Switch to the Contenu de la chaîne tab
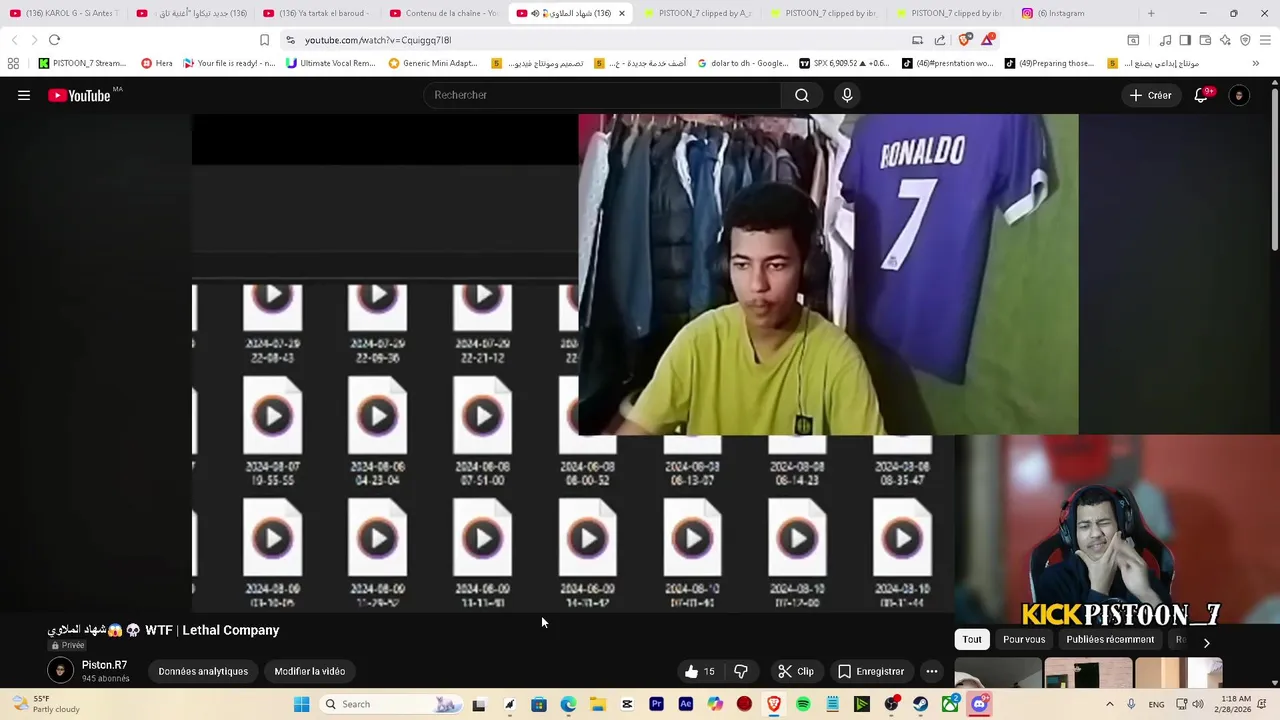 (442, 13)
